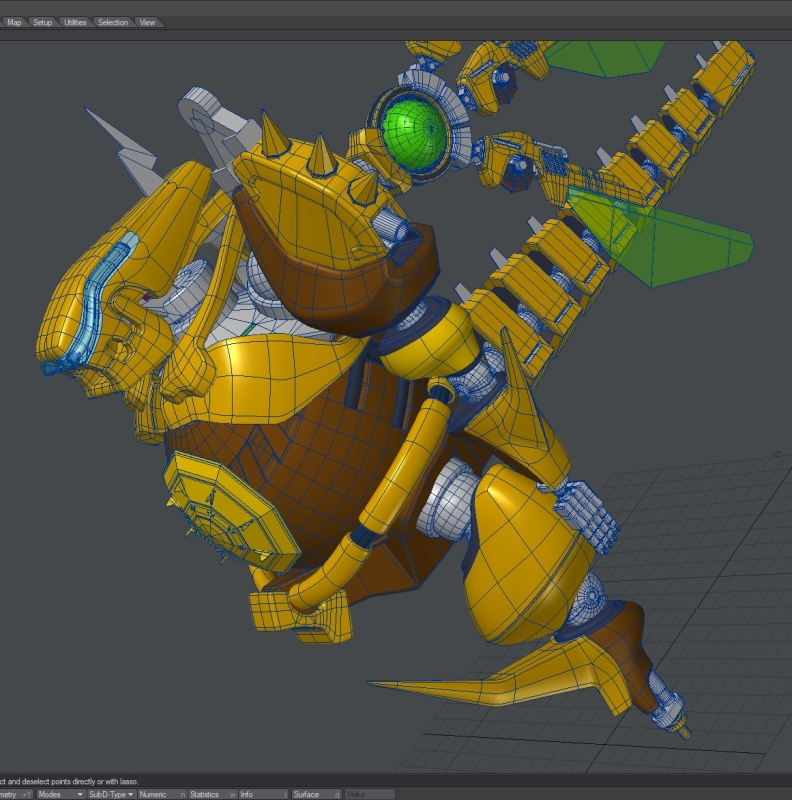Open the SubD-Type dropdown
Viewport: 792px width, 800px height.
[110, 794]
